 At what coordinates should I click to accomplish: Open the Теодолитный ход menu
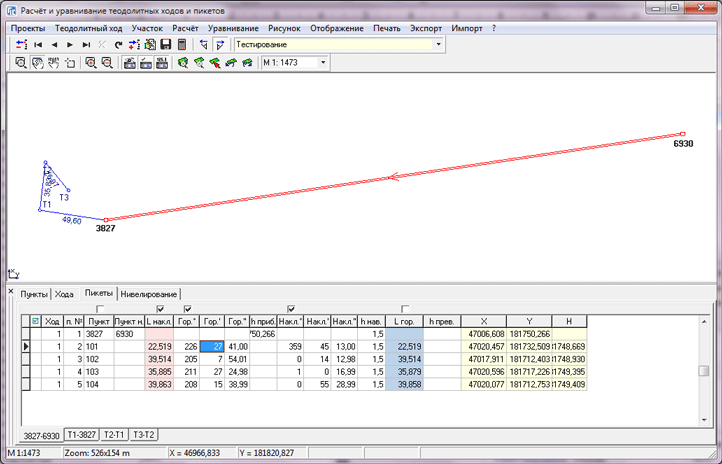click(88, 28)
